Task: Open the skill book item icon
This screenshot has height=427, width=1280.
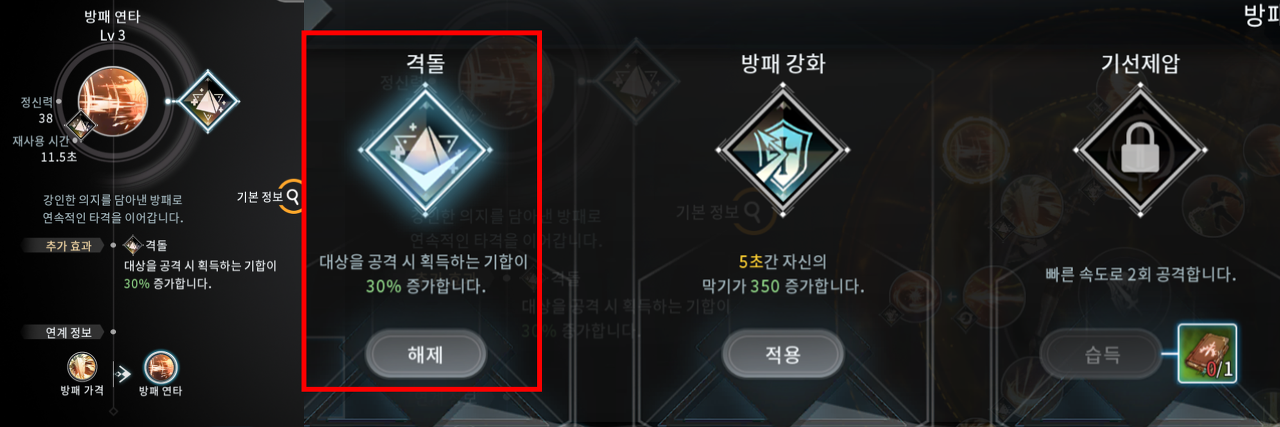Action: point(1207,355)
